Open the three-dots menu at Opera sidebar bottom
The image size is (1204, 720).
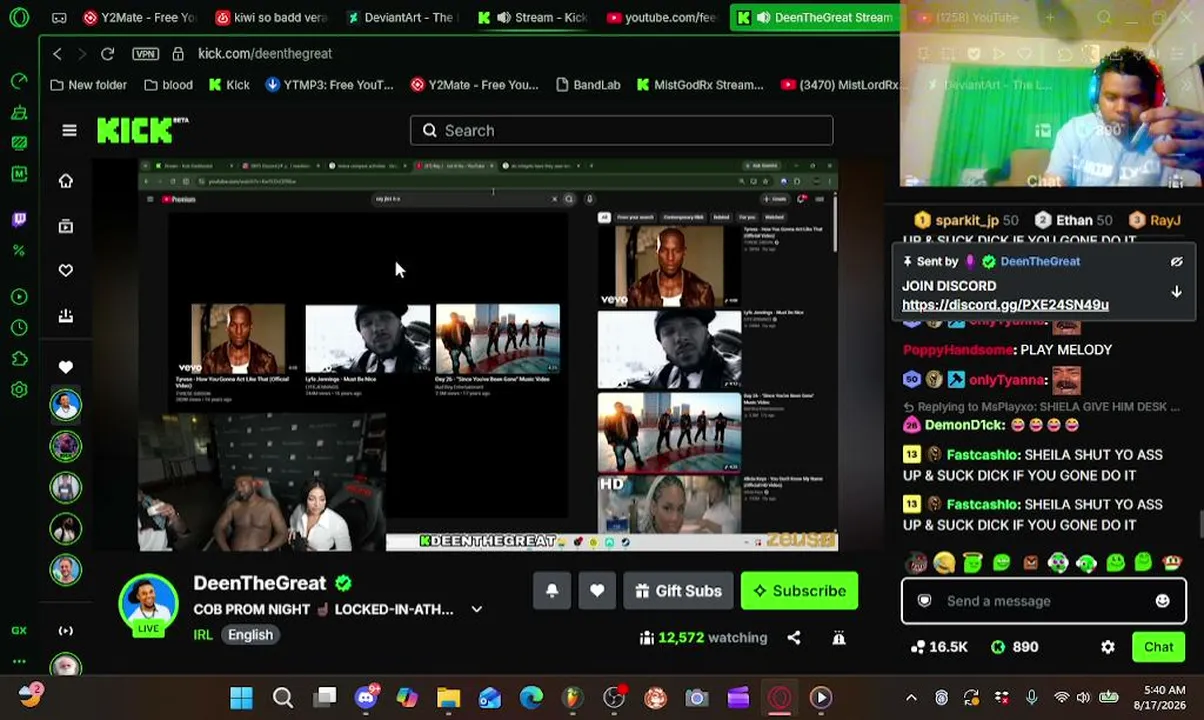(19, 661)
